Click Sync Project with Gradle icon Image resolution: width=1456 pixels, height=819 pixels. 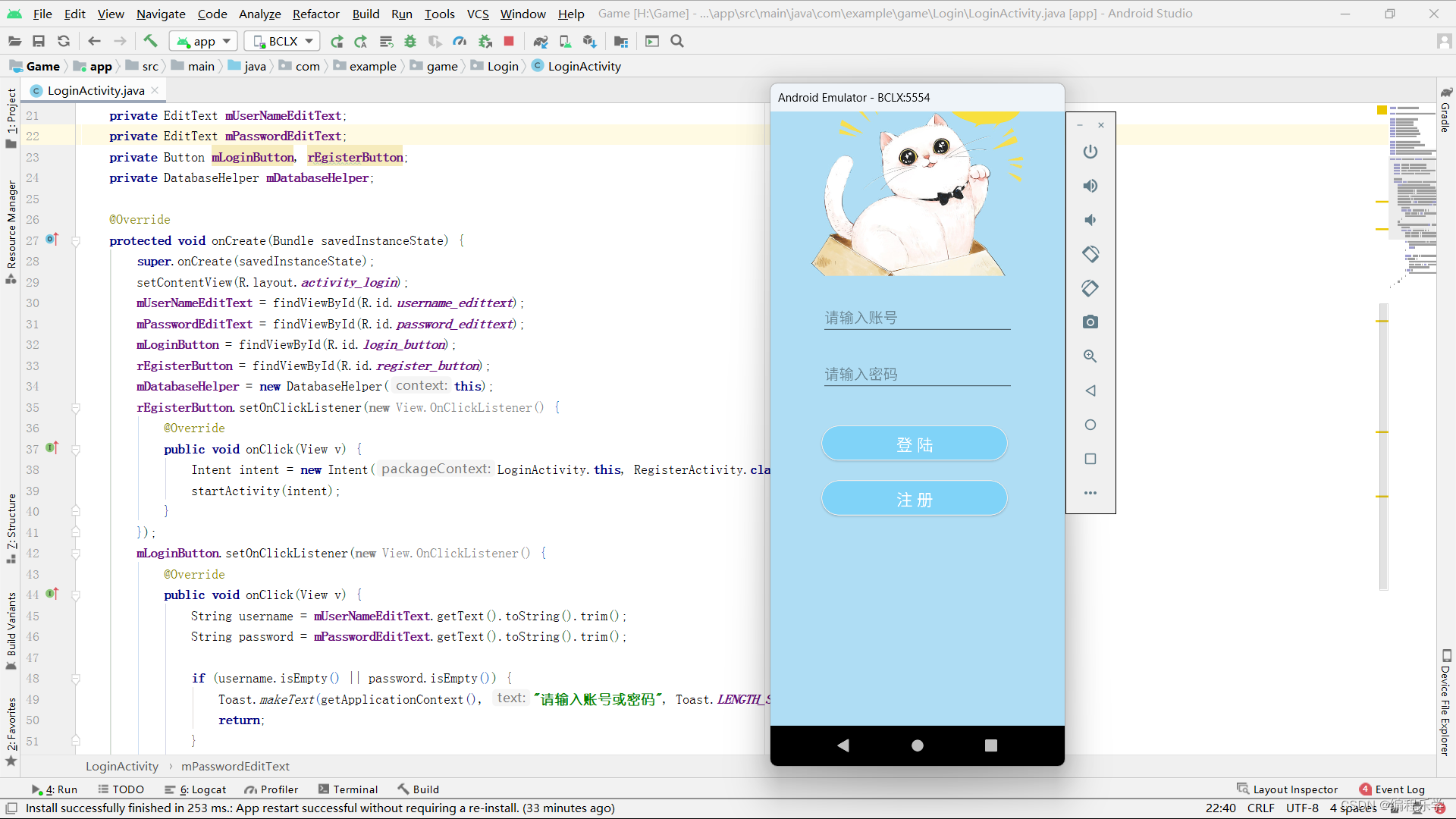pos(540,41)
